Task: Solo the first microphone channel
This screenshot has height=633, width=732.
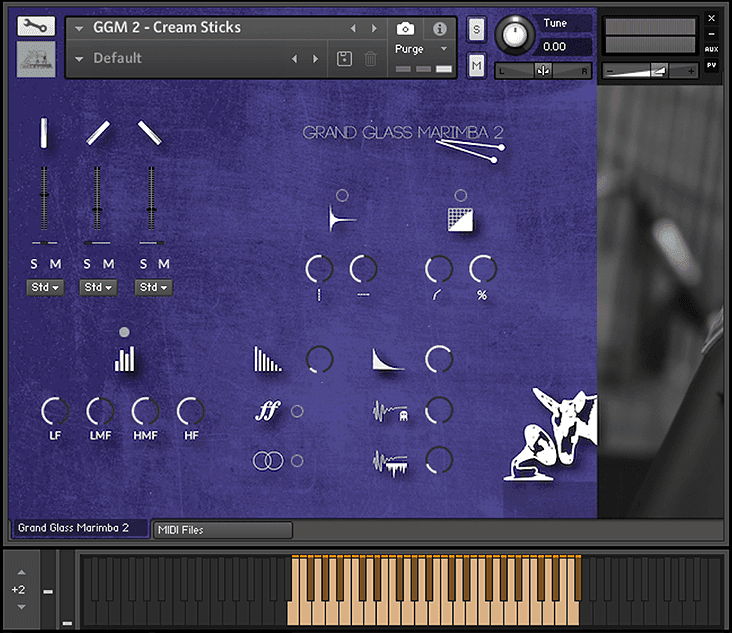Action: coord(34,264)
